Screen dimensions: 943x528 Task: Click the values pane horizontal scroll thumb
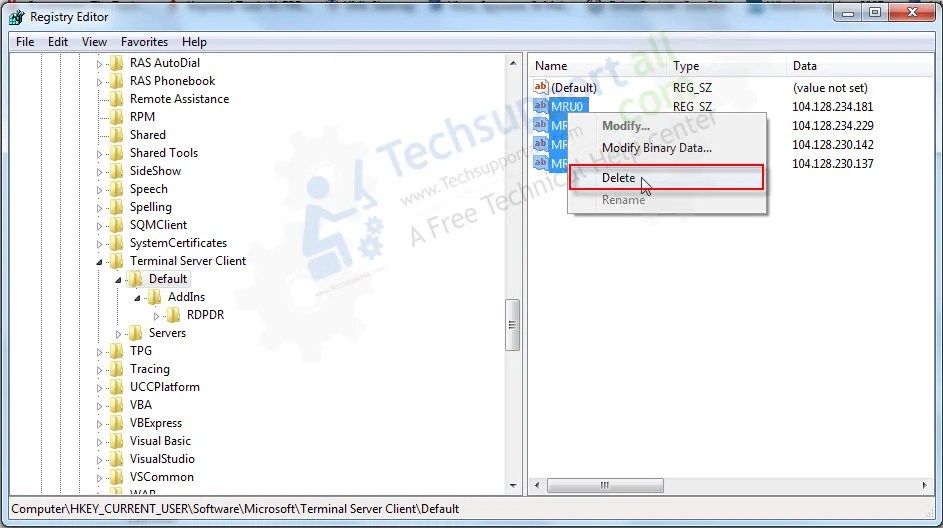coord(605,485)
